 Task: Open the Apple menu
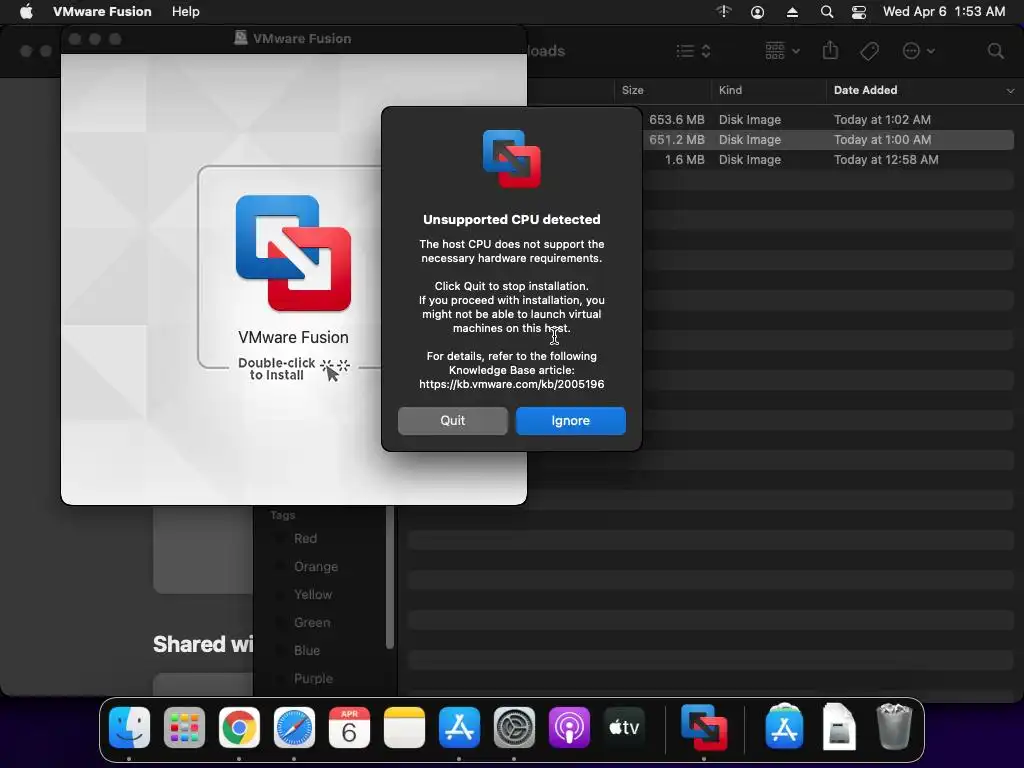26,11
